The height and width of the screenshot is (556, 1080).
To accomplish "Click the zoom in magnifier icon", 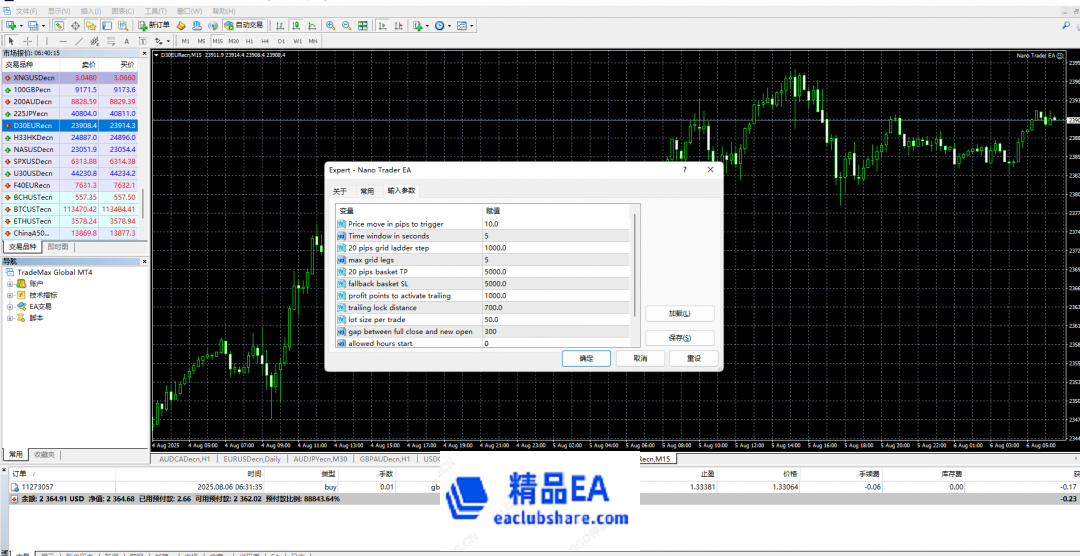I will click(329, 25).
